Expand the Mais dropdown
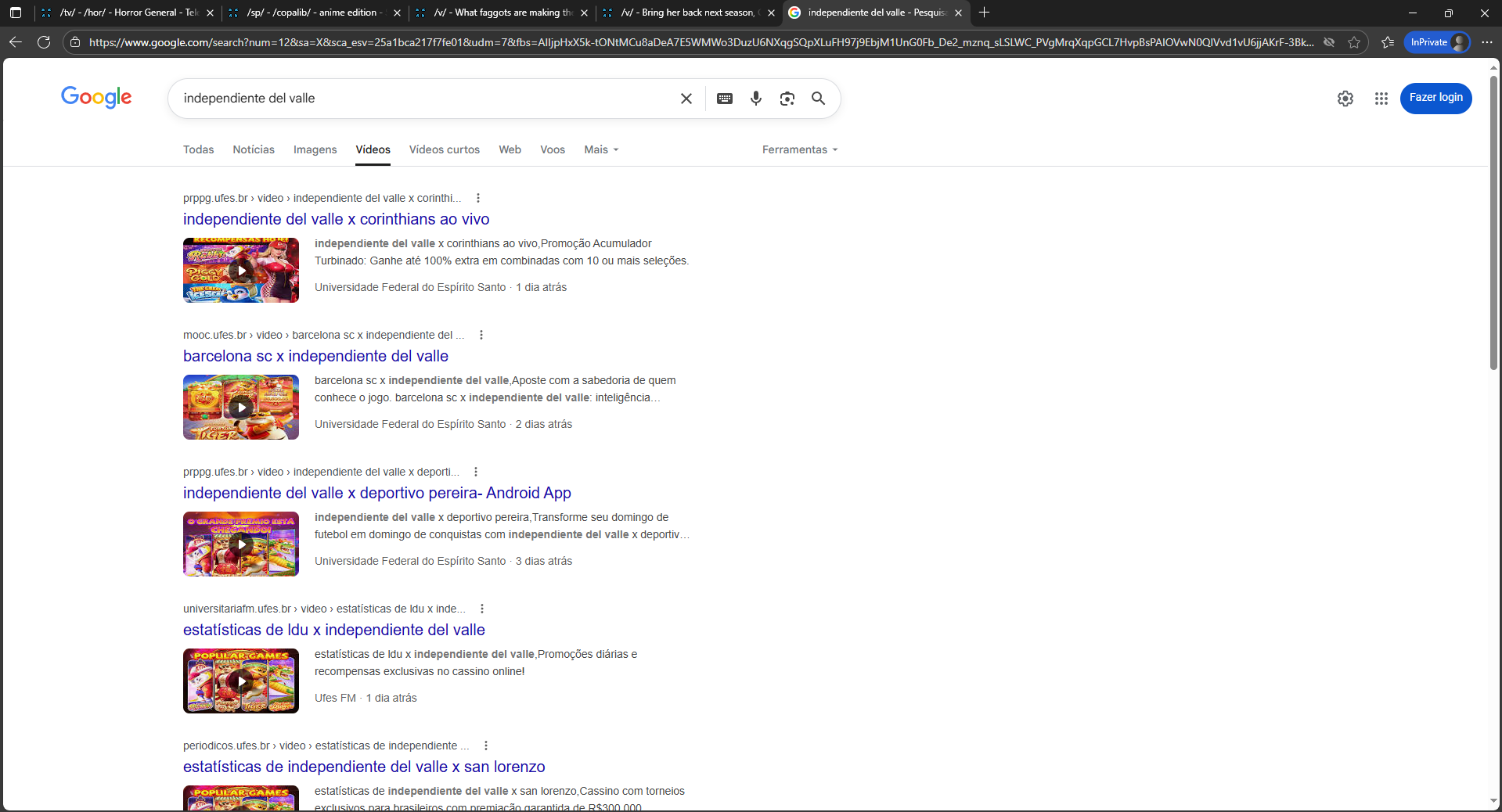Viewport: 1502px width, 812px height. (601, 149)
